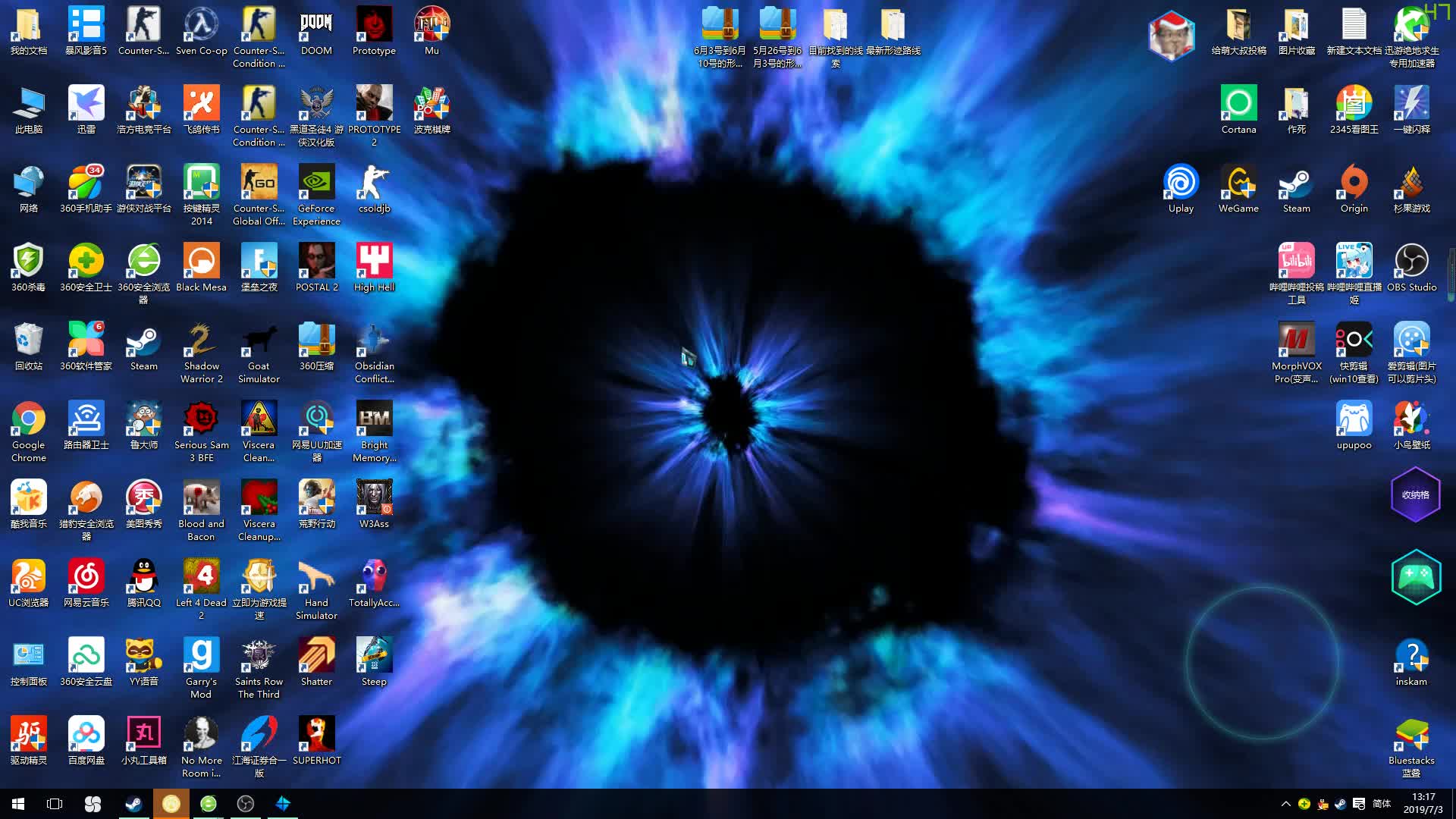Open the 小鸟壁纸 wallpaper icon
Image resolution: width=1456 pixels, height=819 pixels.
pyautogui.click(x=1411, y=425)
